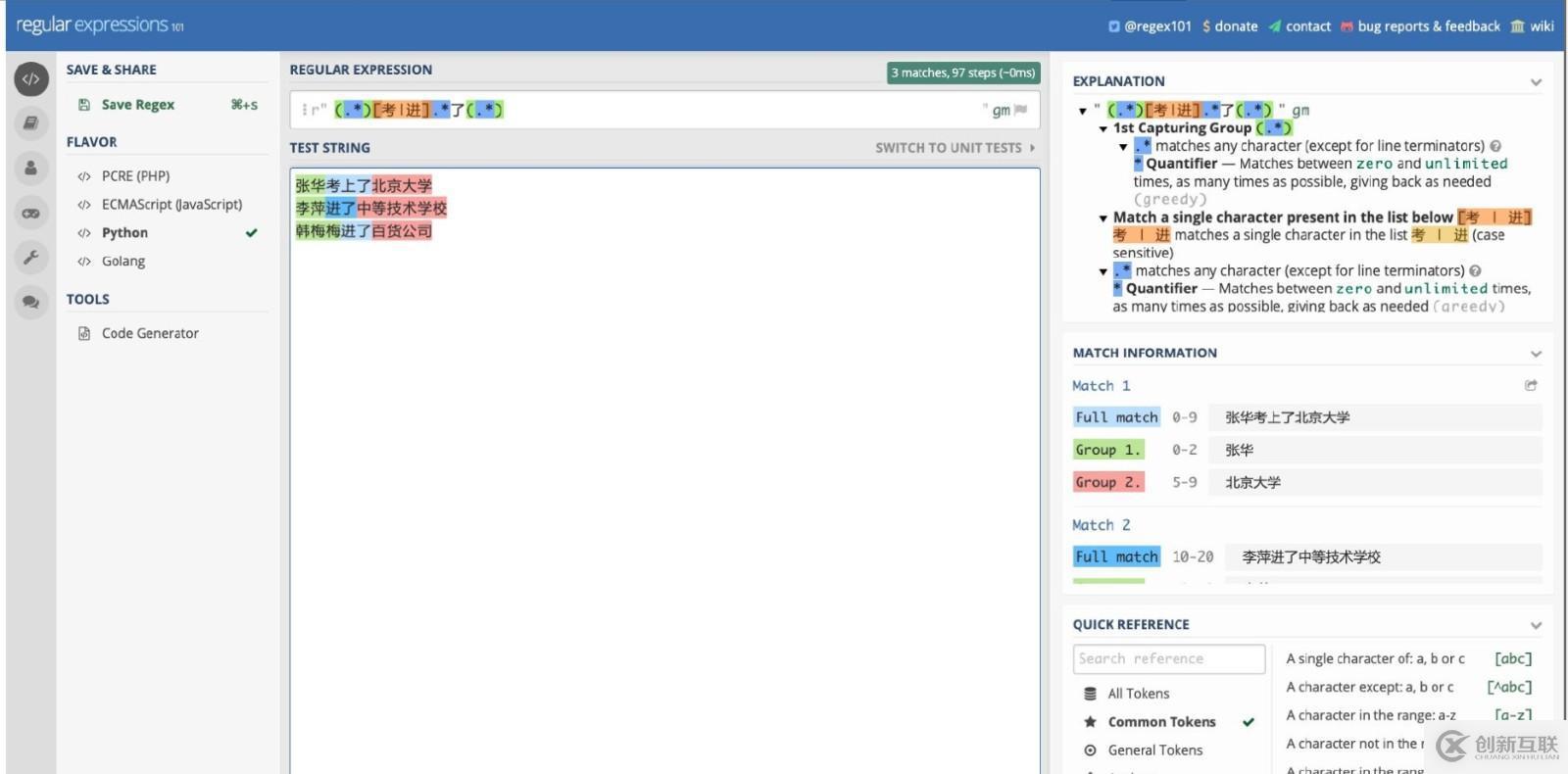Open help icon beside first .* explanation
This screenshot has height=774, width=1568.
1495,146
